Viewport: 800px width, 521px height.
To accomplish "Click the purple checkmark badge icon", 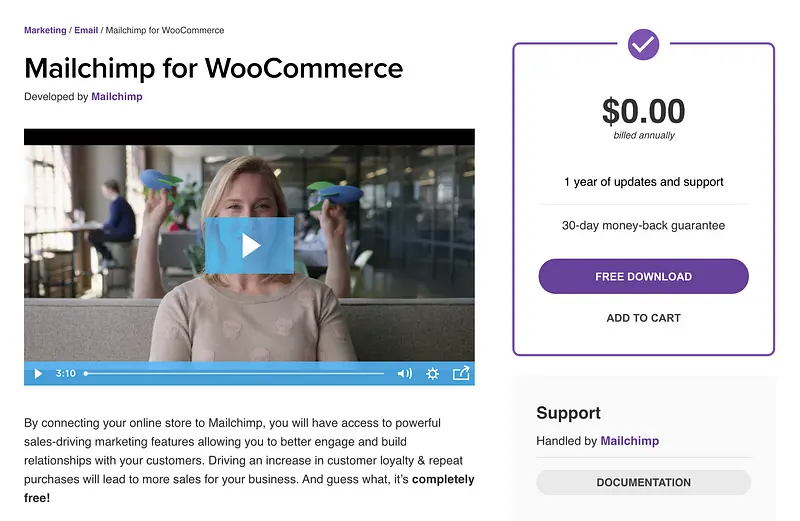I will click(643, 44).
